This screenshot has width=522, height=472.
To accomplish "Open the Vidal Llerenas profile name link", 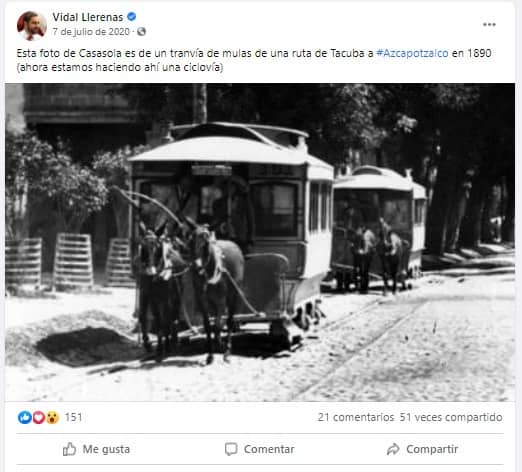I will 88,17.
